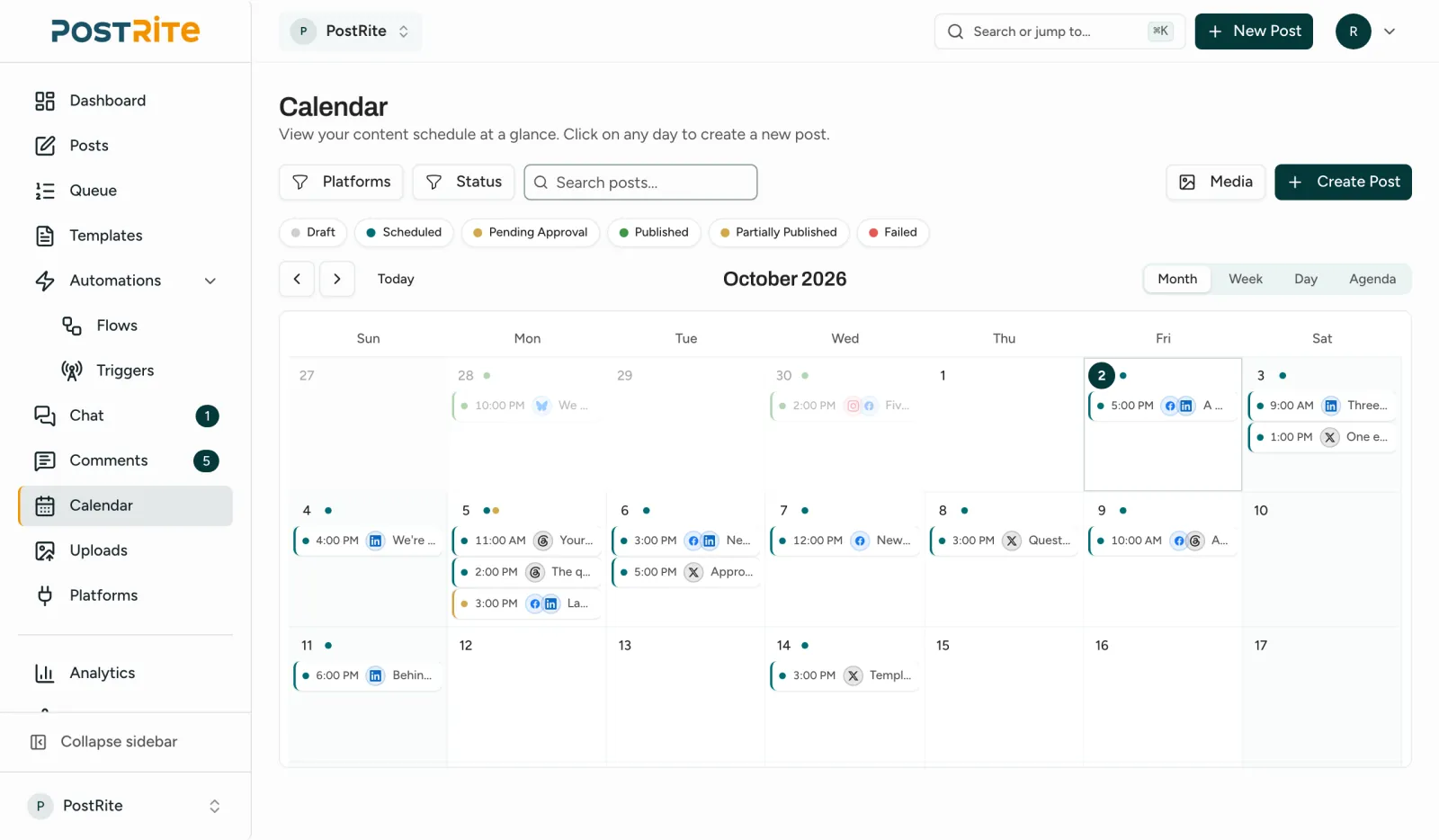Switch to Month view
Viewport: 1439px width, 840px height.
click(1177, 279)
